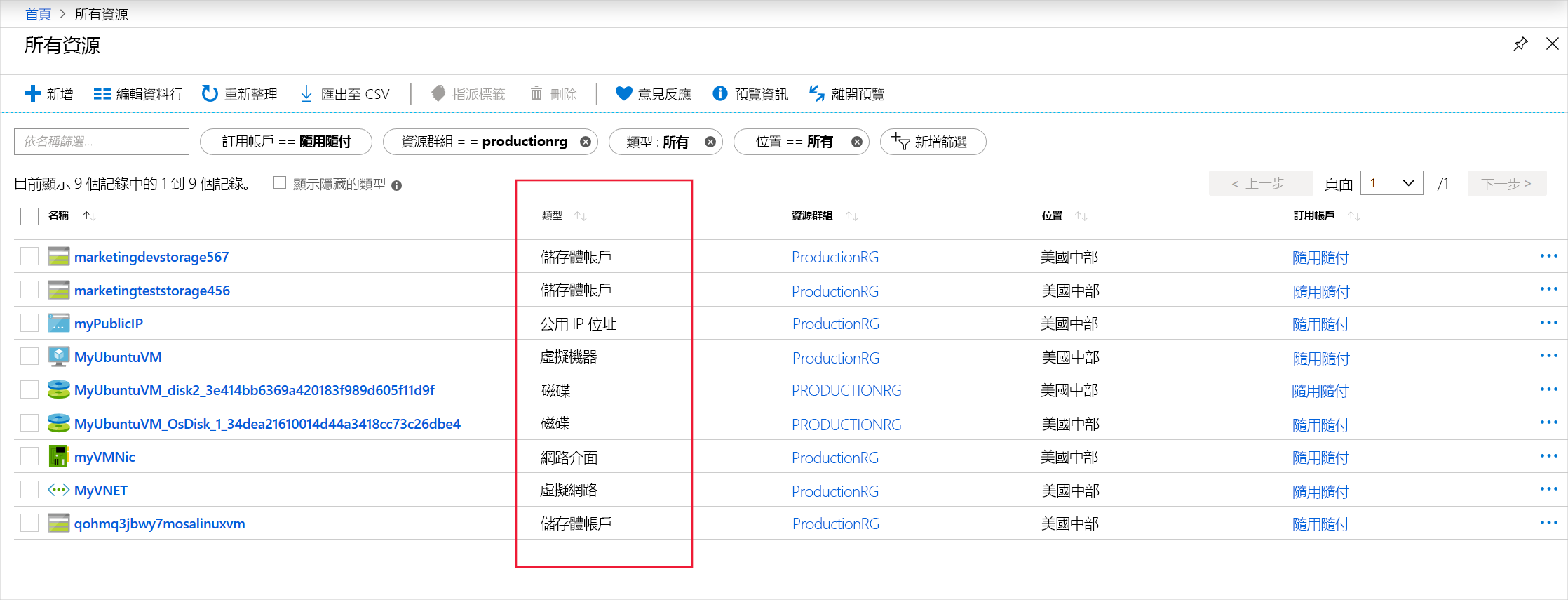The width and height of the screenshot is (1568, 600).
Task: Open ProductionRG link in myPublicIP row
Action: click(836, 324)
